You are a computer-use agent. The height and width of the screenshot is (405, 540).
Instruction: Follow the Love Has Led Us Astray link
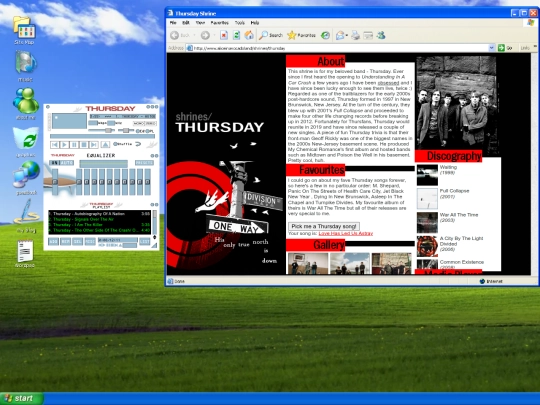[x=346, y=233]
